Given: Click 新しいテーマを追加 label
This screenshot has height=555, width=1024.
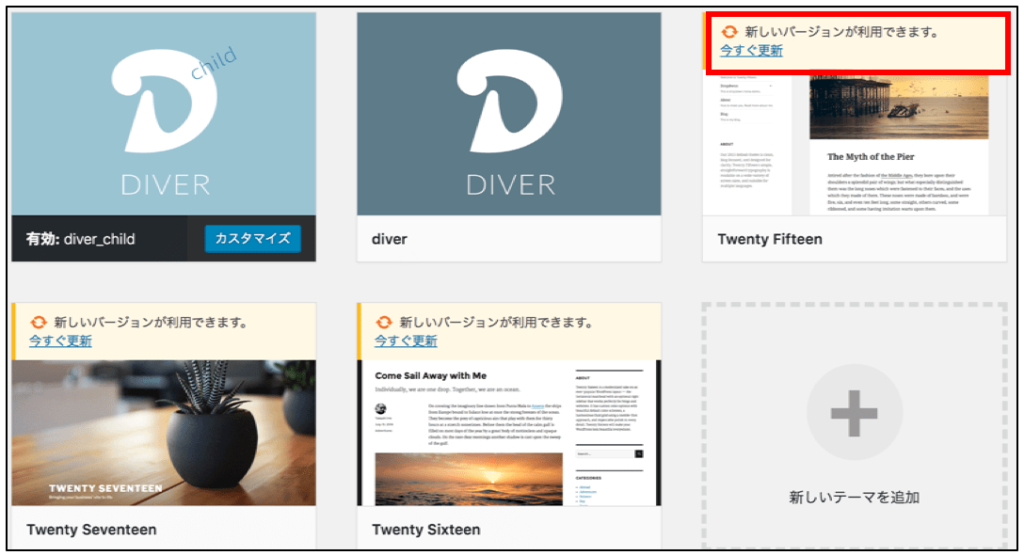Looking at the screenshot, I should click(x=854, y=498).
